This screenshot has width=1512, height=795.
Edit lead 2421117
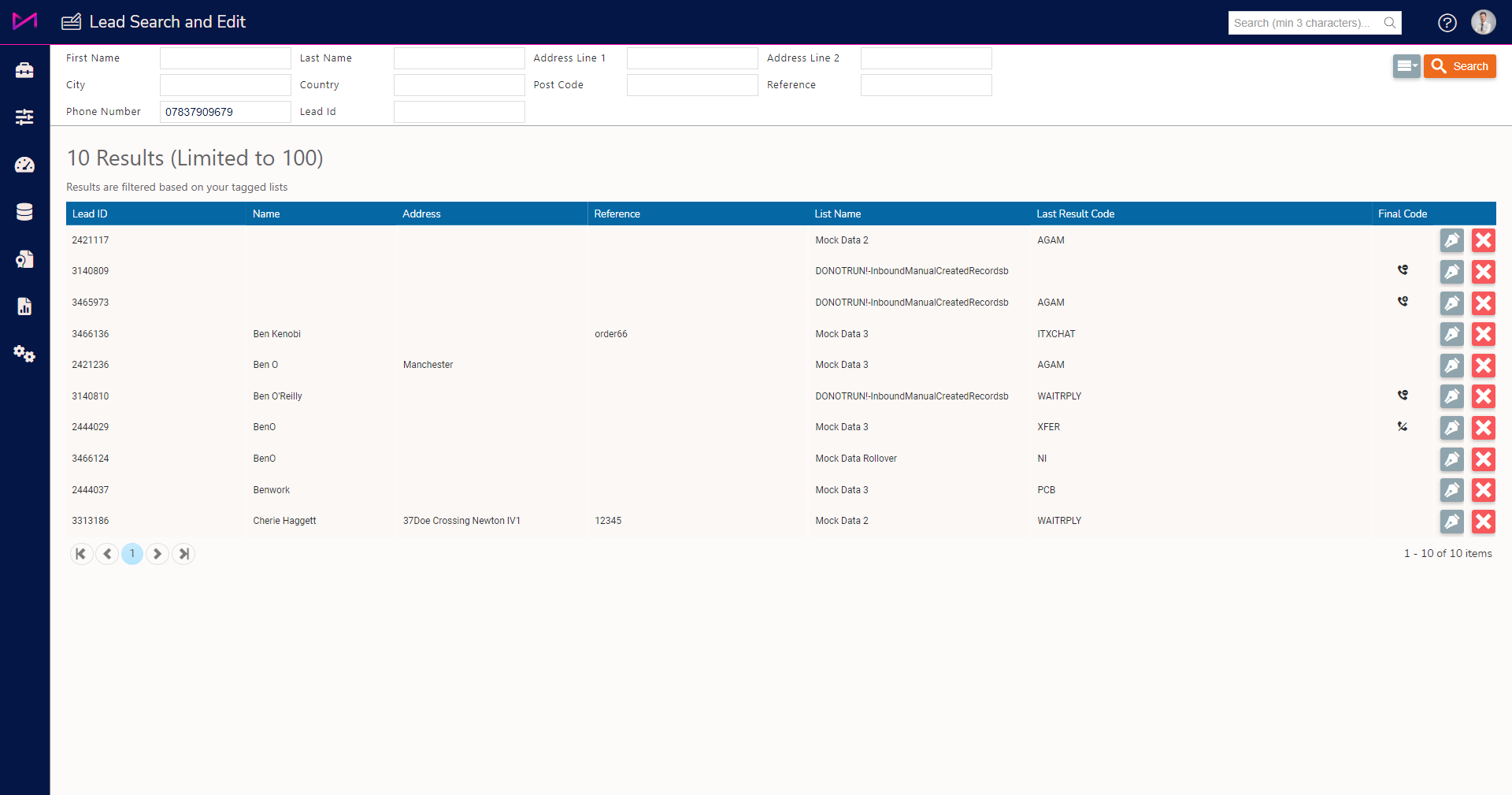point(1452,240)
